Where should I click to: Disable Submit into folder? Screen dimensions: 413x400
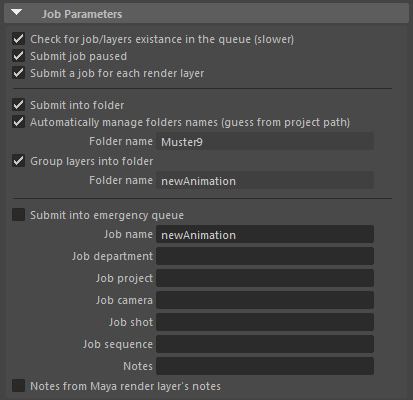(18, 105)
